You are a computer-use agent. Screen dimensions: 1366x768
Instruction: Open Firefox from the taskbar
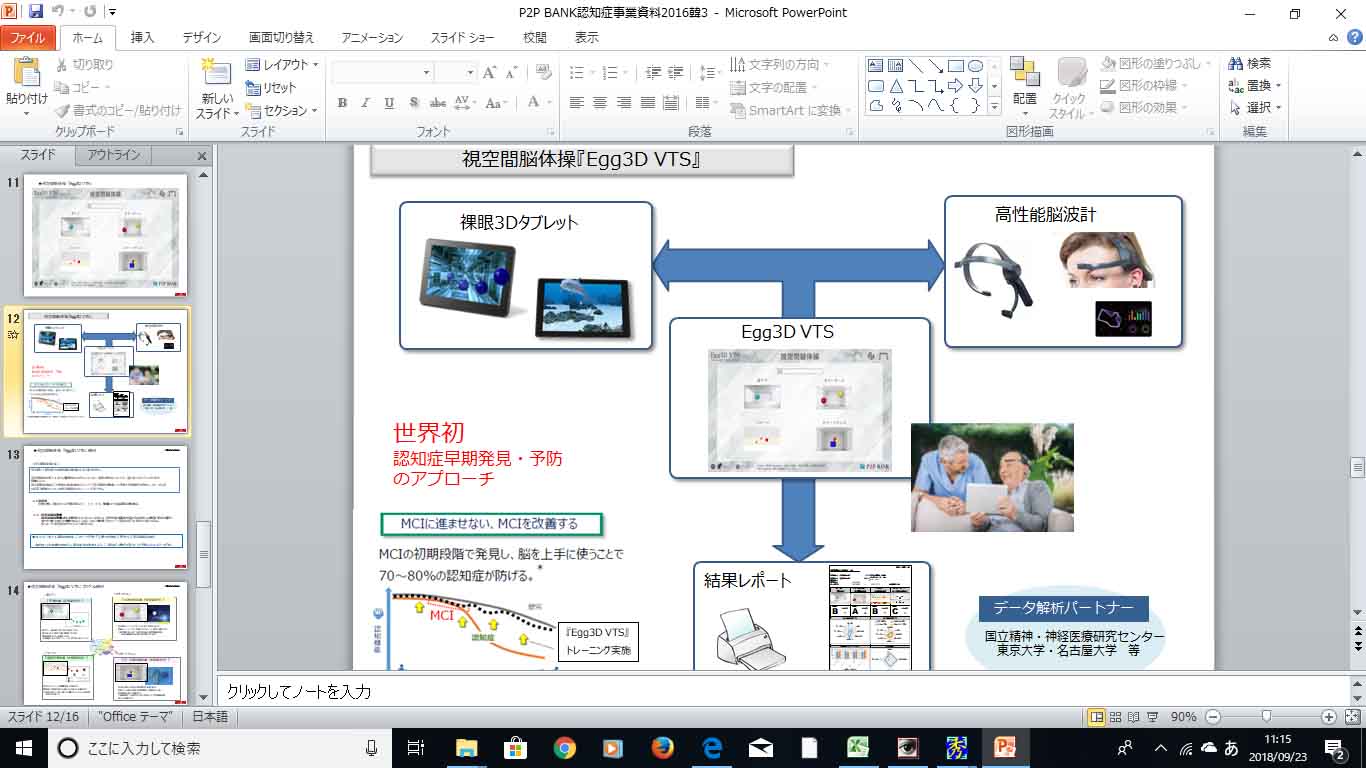[x=662, y=747]
